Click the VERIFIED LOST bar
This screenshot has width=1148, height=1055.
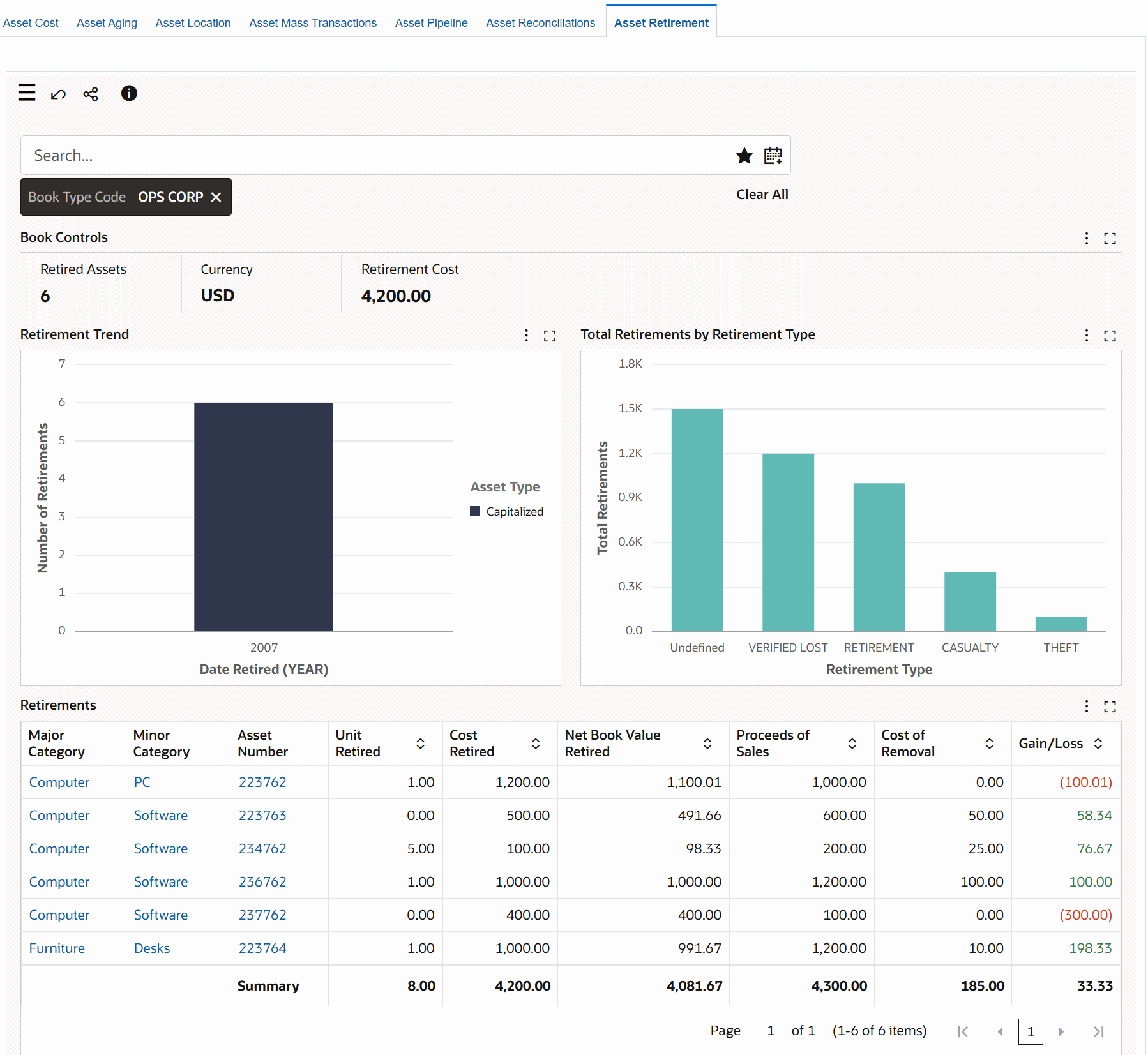[788, 542]
